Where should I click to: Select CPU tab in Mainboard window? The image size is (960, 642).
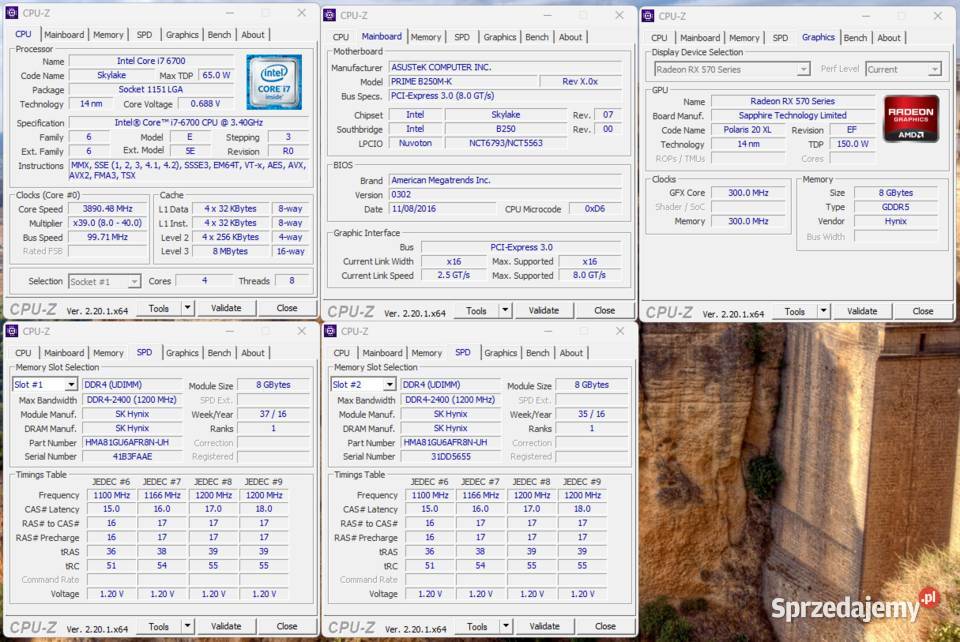click(x=341, y=37)
